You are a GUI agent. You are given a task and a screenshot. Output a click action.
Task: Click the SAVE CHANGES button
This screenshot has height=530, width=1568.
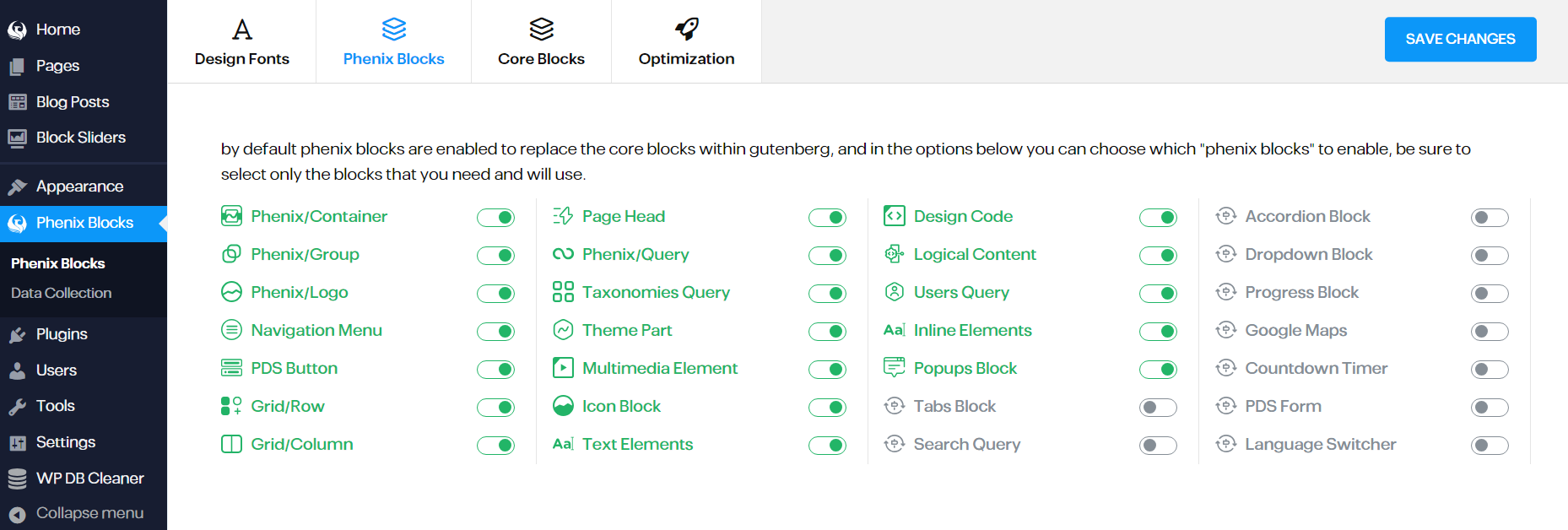(x=1460, y=39)
